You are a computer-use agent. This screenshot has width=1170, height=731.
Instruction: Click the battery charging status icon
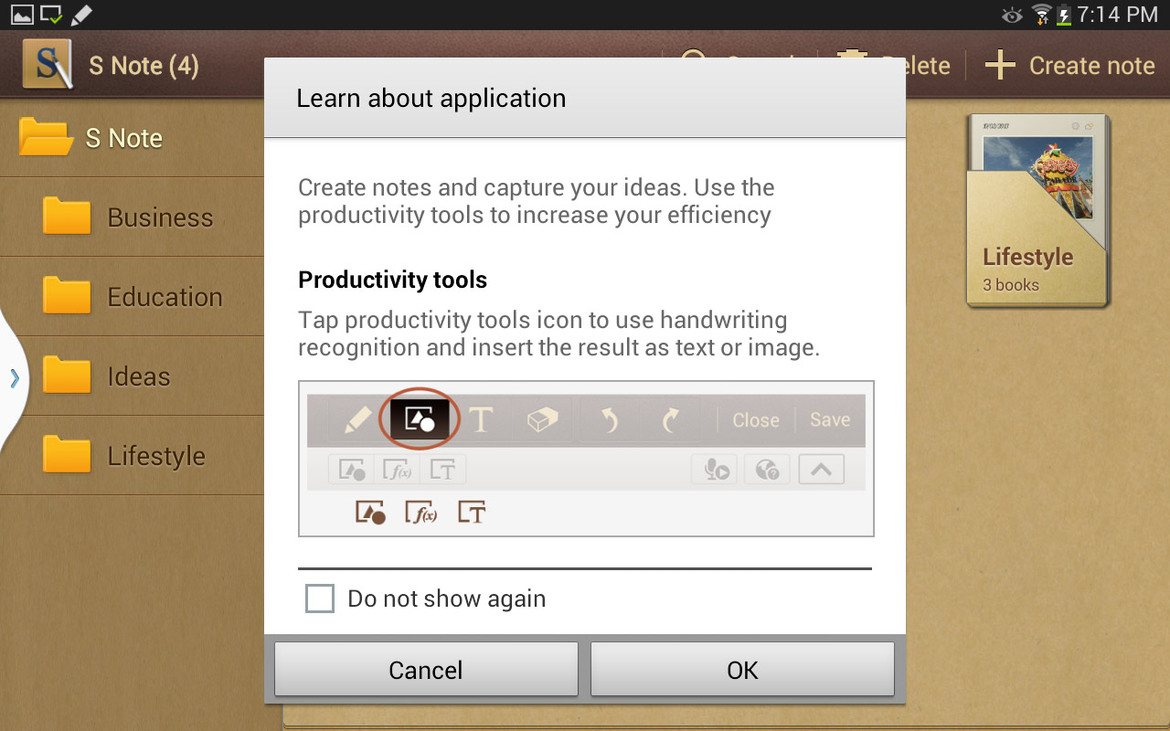tap(1063, 14)
